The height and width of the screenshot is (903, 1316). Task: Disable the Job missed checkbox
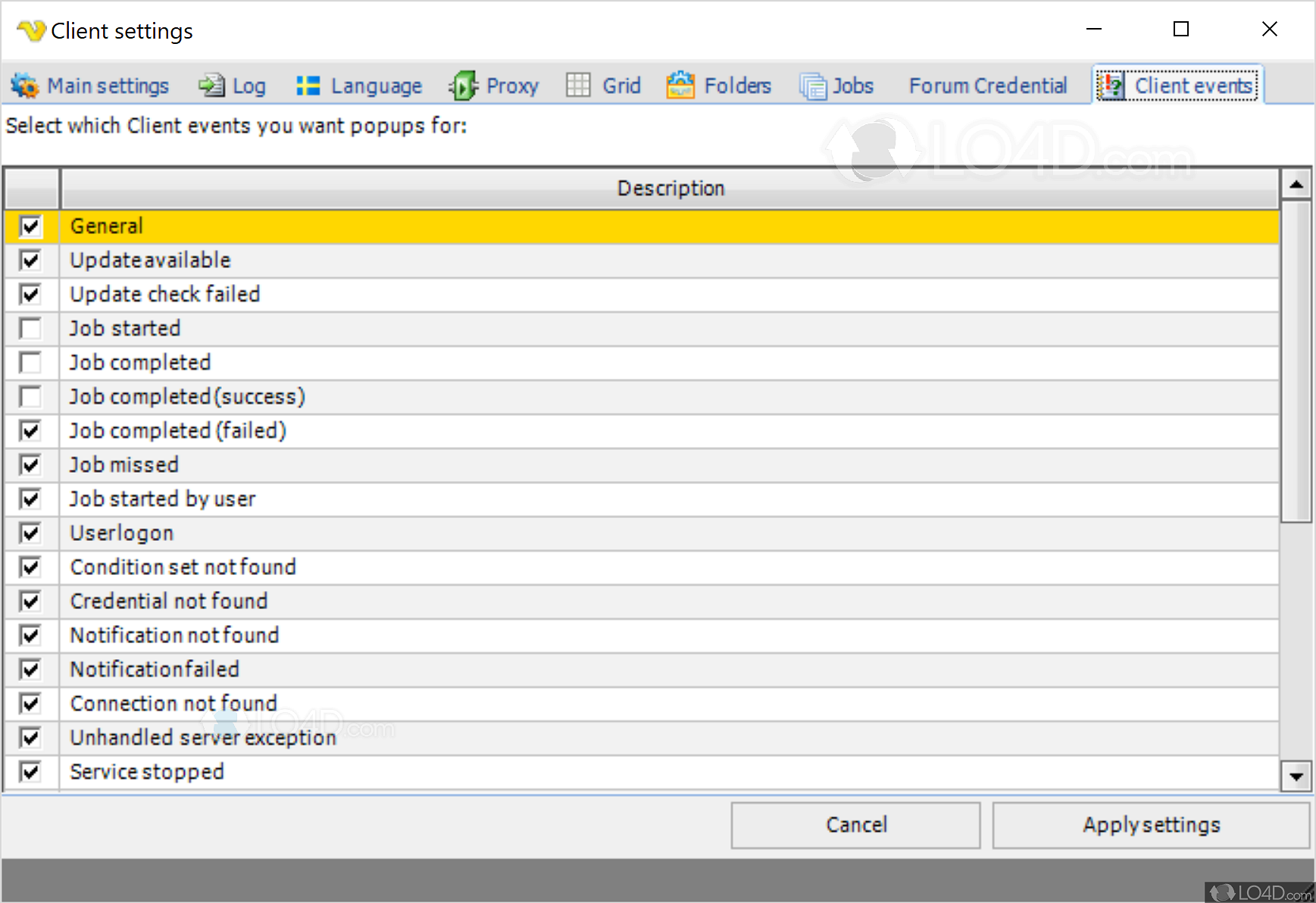tap(30, 465)
